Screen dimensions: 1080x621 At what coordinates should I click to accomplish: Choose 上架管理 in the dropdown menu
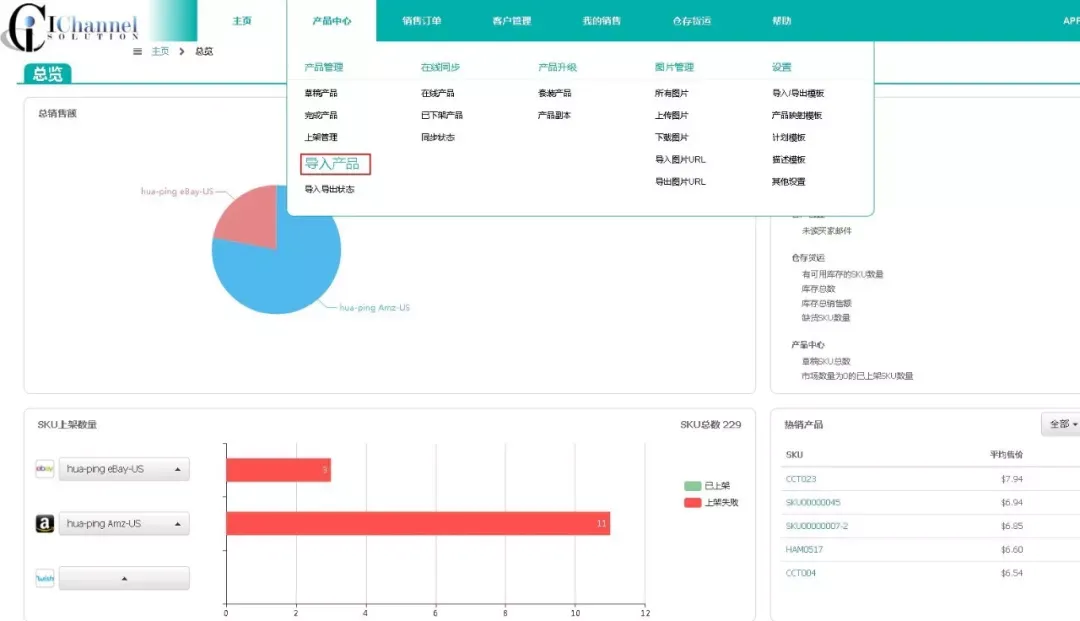tap(321, 137)
